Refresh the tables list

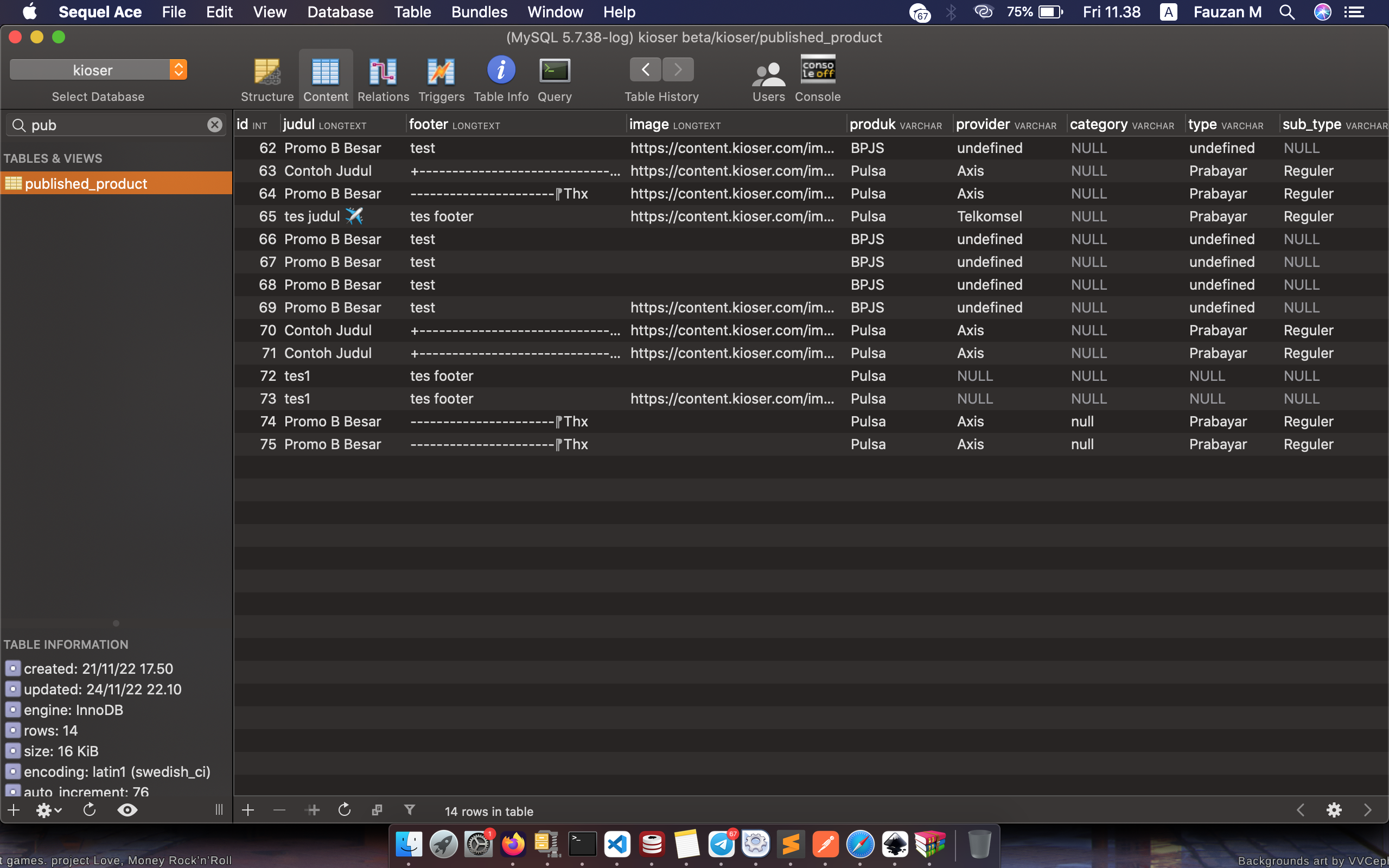pyautogui.click(x=89, y=810)
